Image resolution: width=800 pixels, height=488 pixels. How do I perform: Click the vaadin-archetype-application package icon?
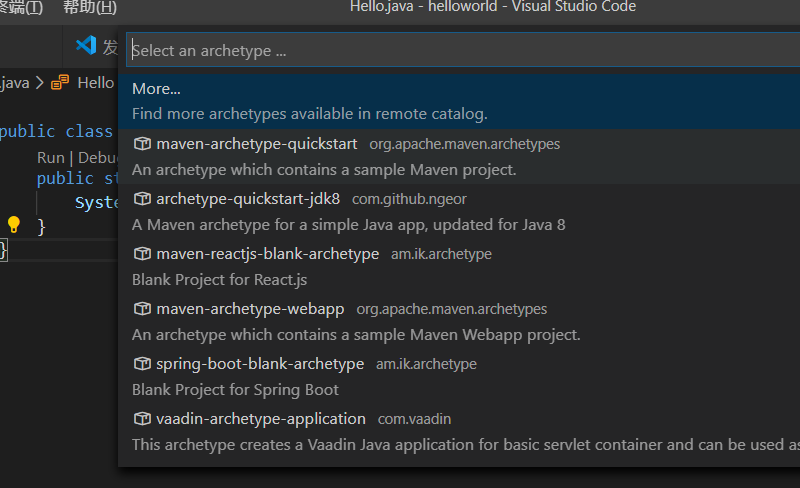141,419
